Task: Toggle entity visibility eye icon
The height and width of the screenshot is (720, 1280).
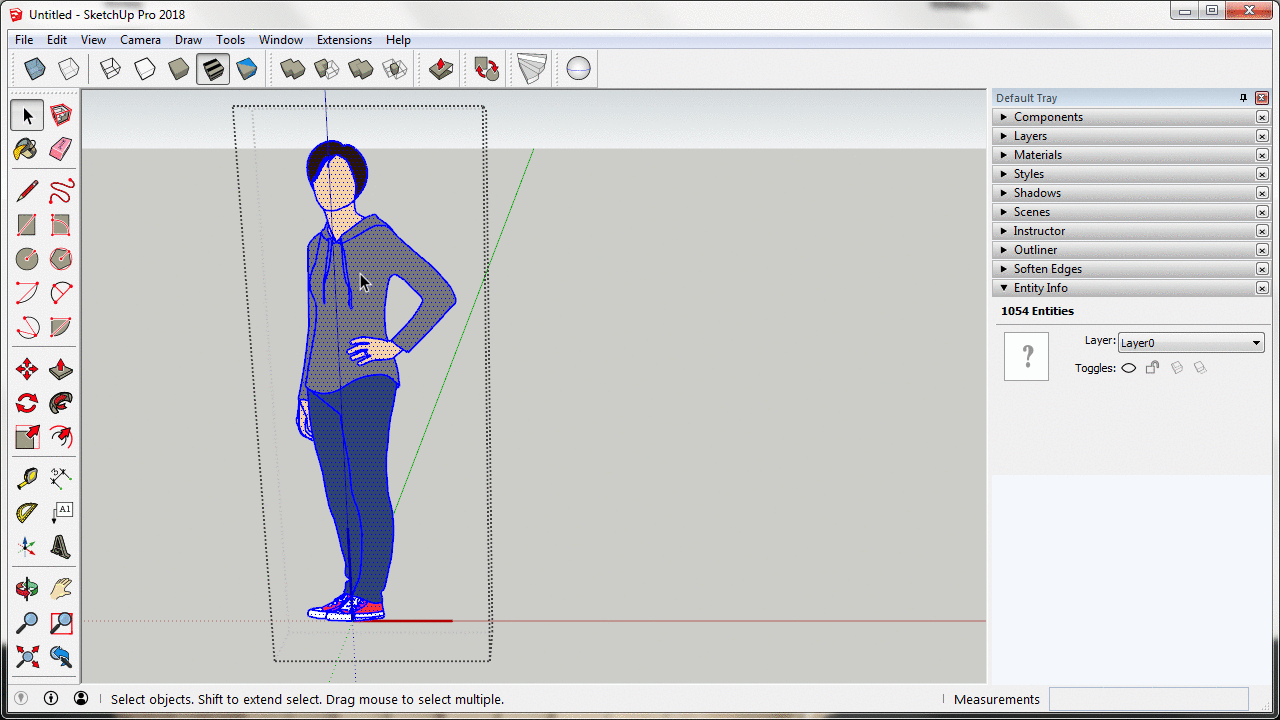Action: tap(1128, 368)
